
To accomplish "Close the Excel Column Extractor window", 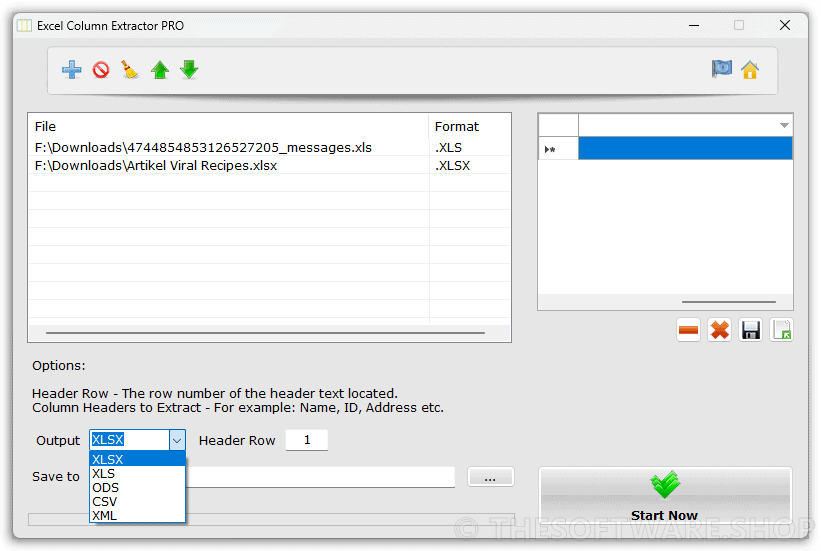I will [784, 25].
